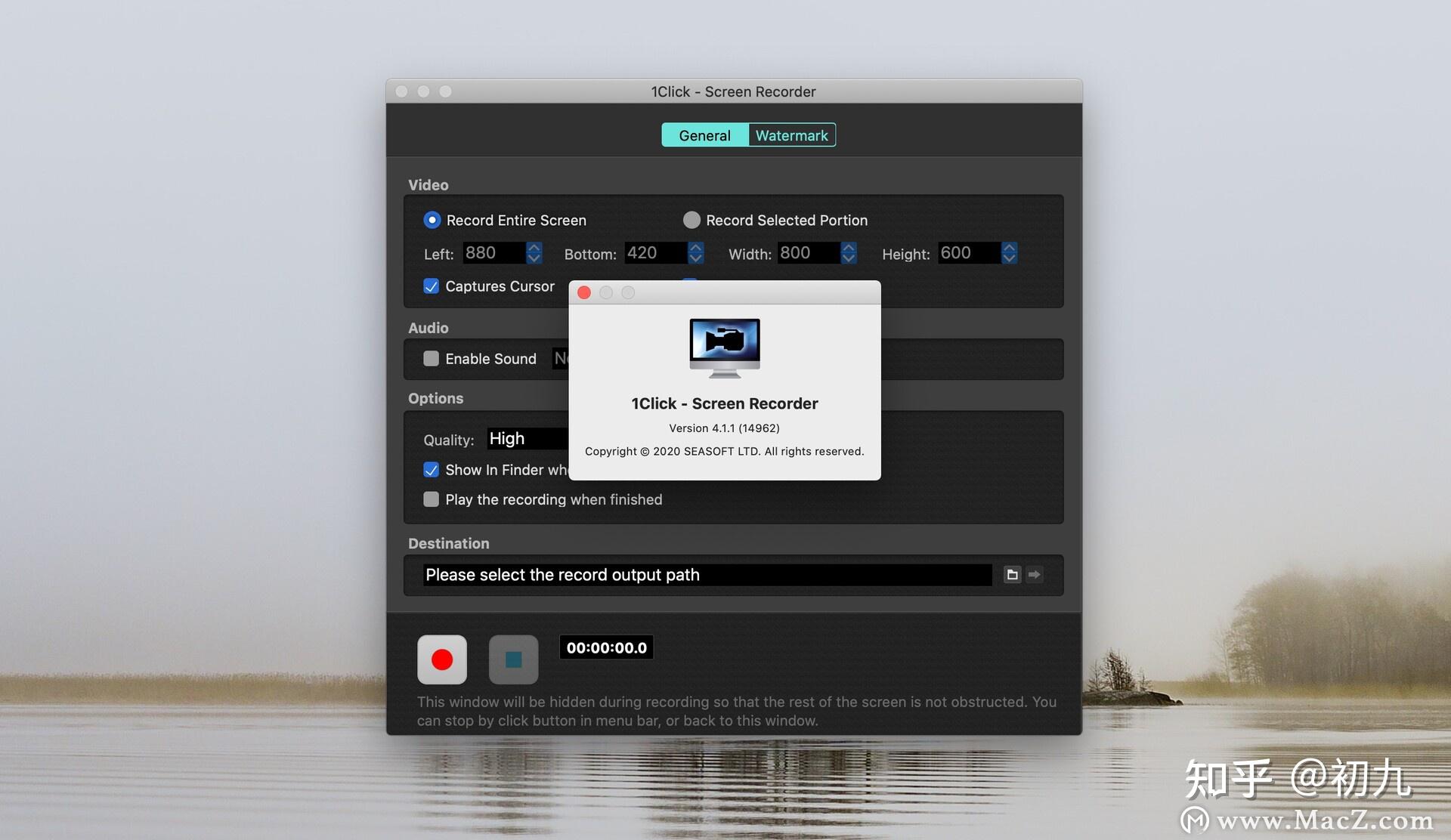Click the SEASOFT LTD copyright line

point(724,452)
